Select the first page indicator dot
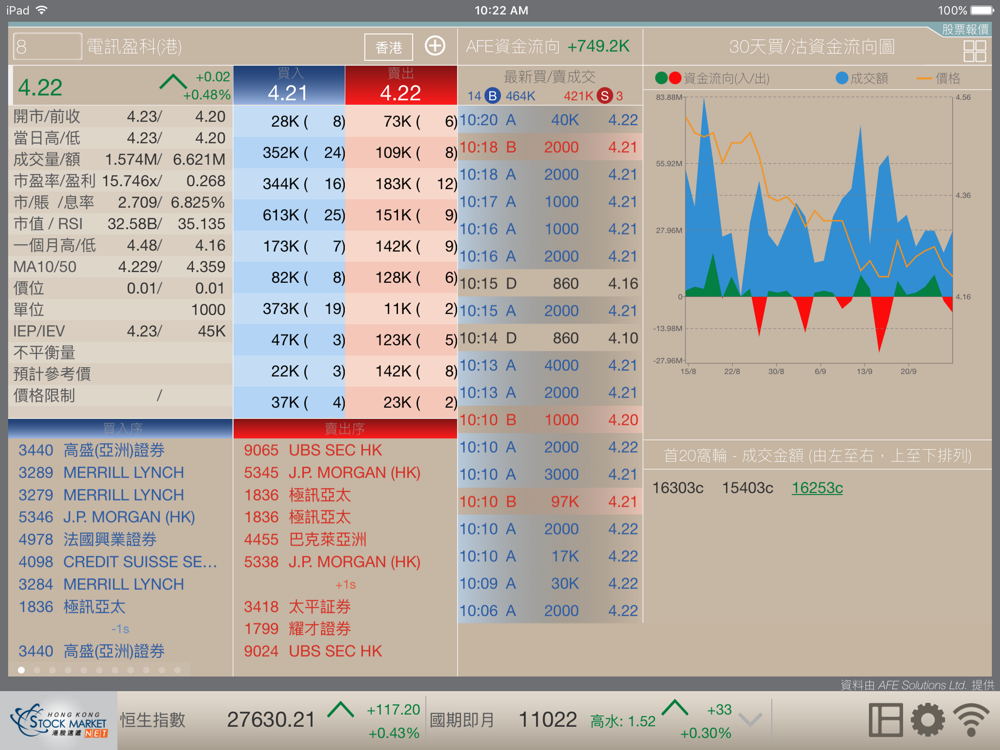 click(21, 670)
